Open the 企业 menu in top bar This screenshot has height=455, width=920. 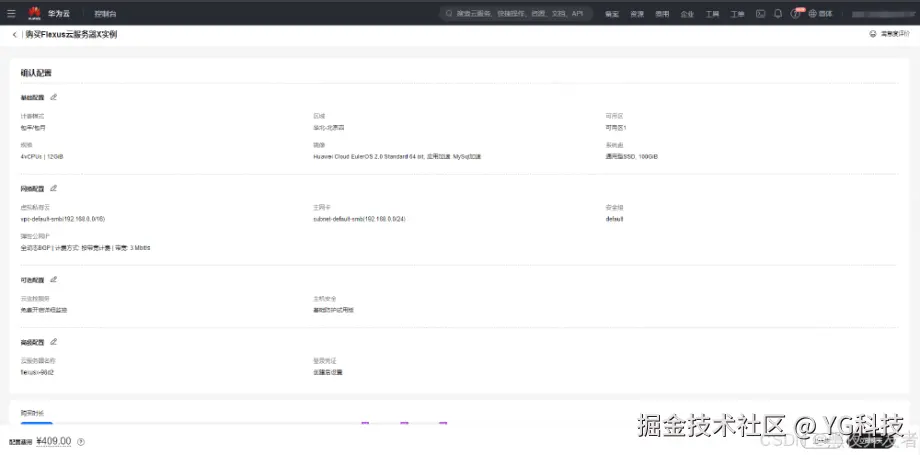click(x=687, y=14)
